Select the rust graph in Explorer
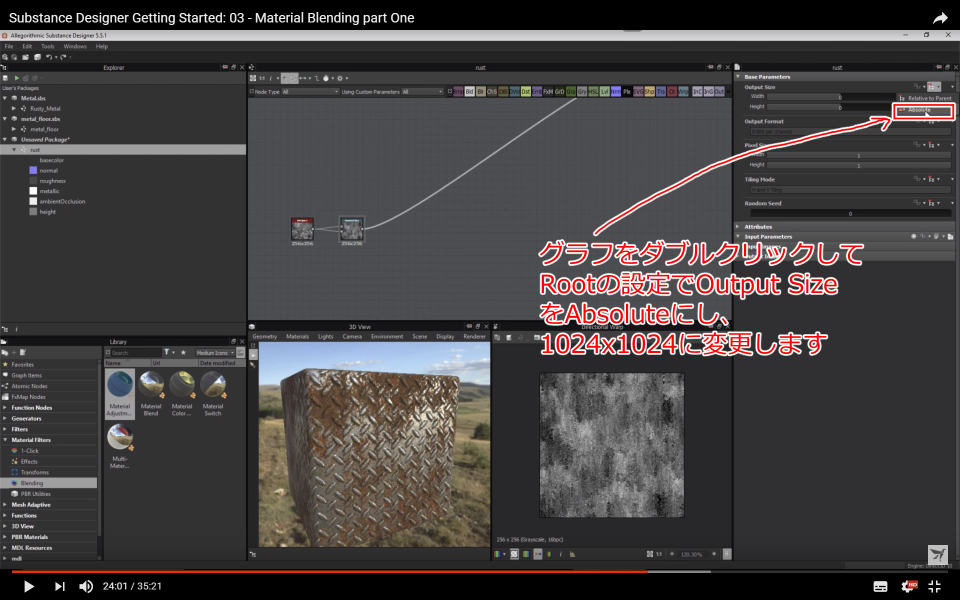The height and width of the screenshot is (600, 960). tap(122, 149)
